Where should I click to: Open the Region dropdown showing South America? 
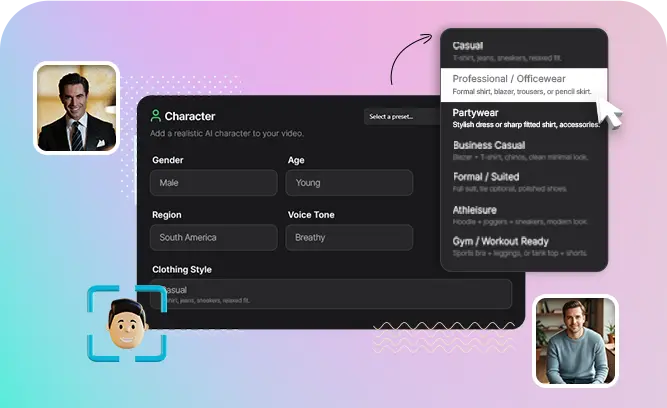(214, 237)
